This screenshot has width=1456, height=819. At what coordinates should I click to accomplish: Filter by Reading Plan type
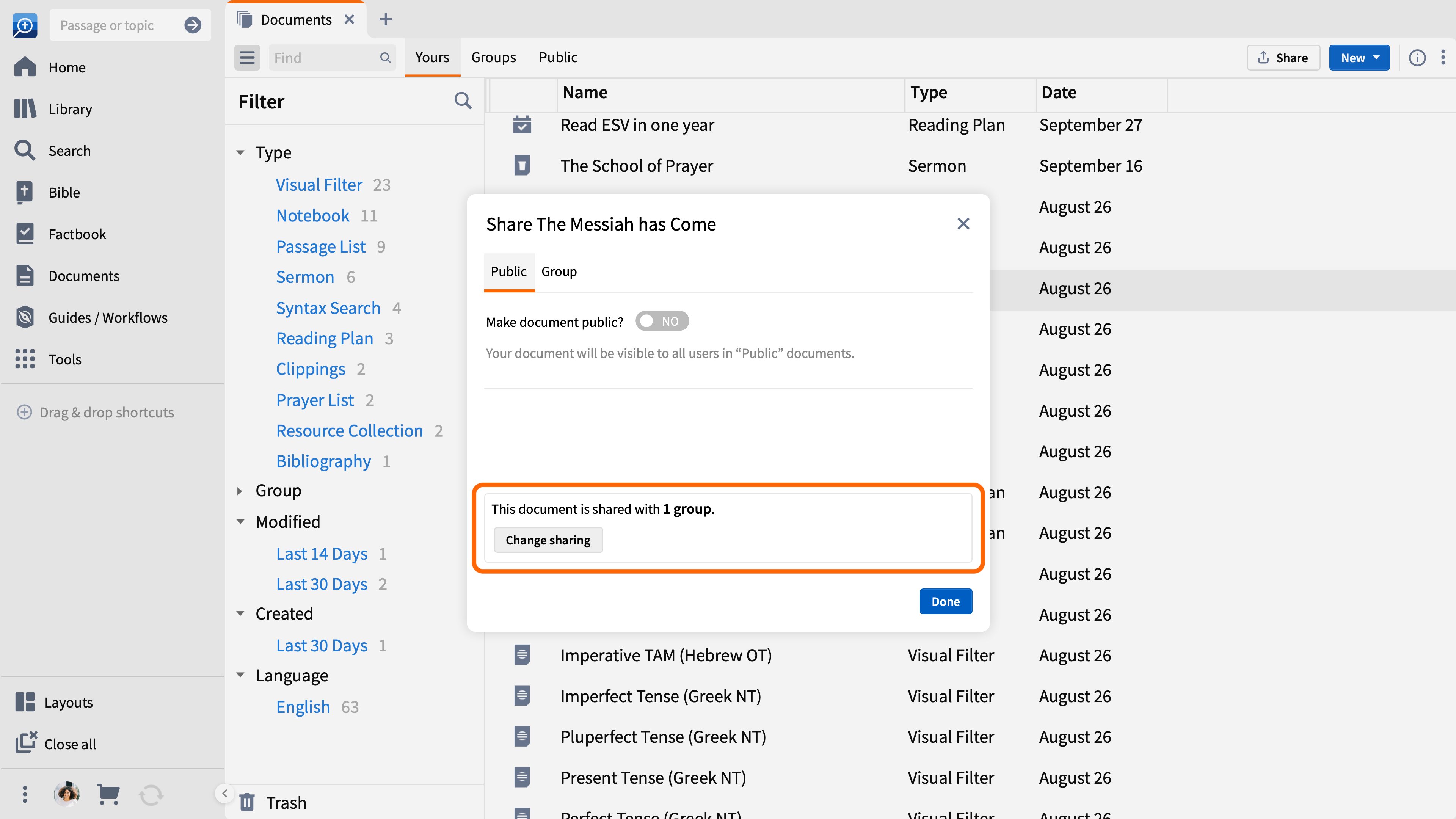tap(325, 339)
